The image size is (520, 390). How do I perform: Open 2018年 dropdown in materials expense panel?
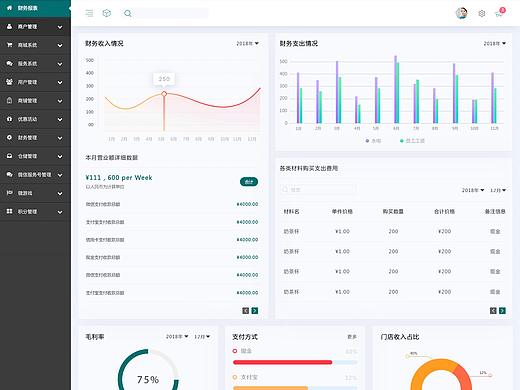(473, 190)
